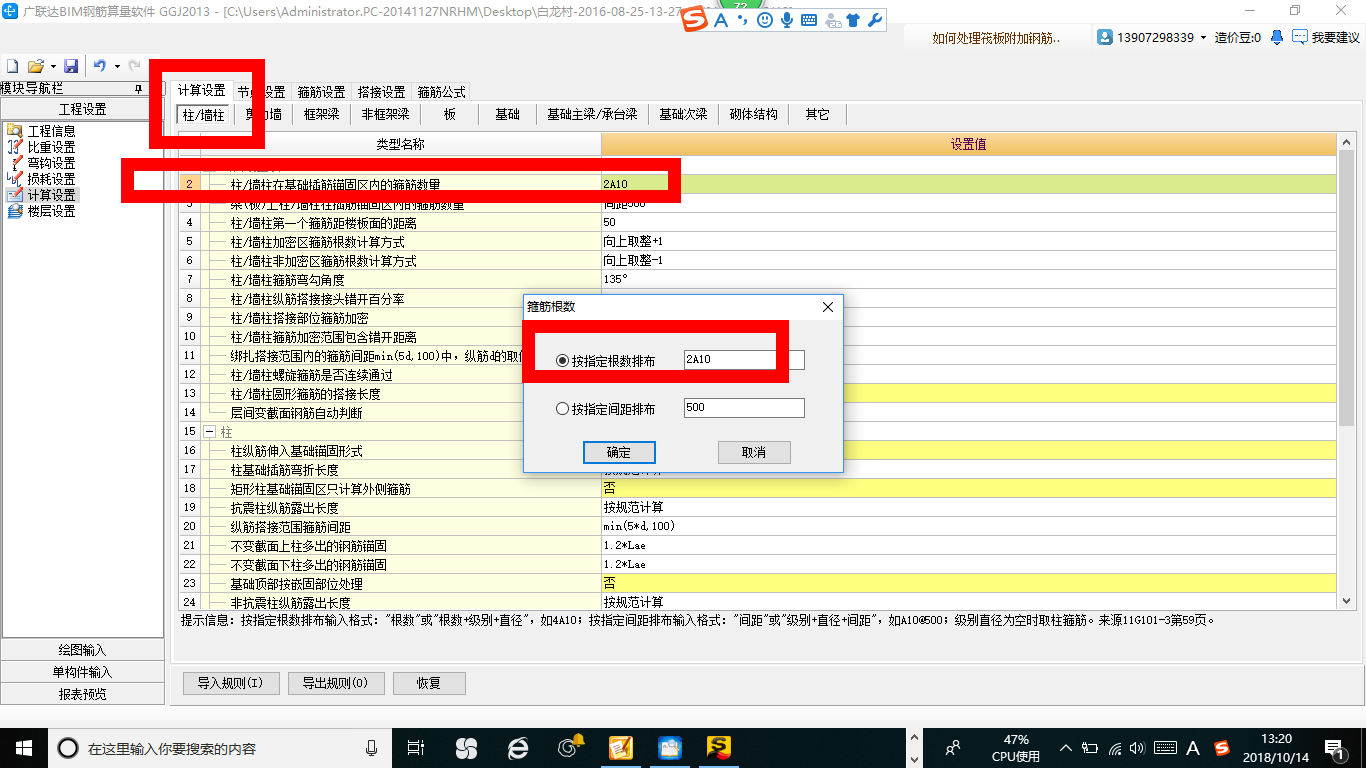Select 基础次梁 sub-tab
The image size is (1366, 768).
683,115
